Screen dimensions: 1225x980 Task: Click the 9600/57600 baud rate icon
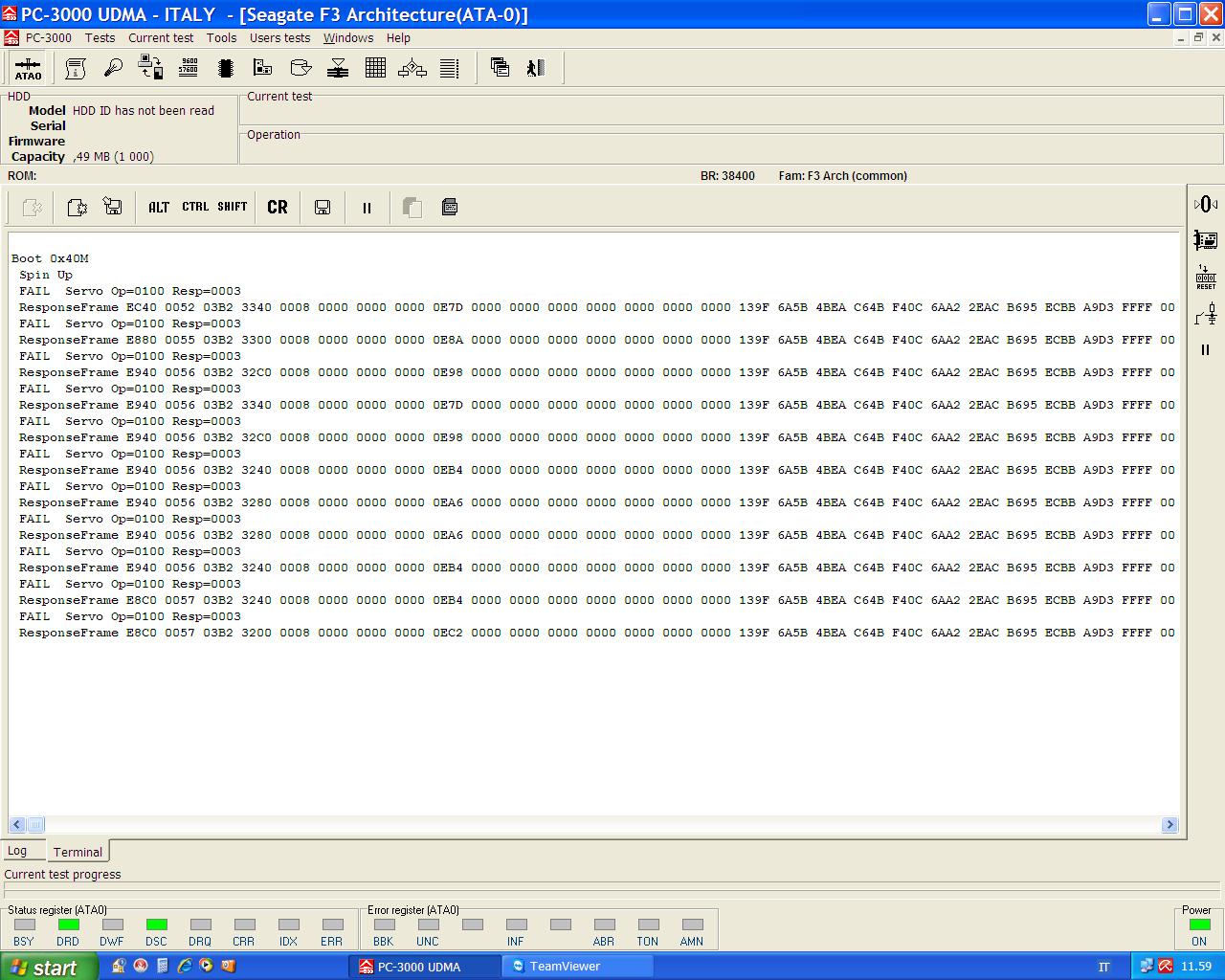point(189,68)
